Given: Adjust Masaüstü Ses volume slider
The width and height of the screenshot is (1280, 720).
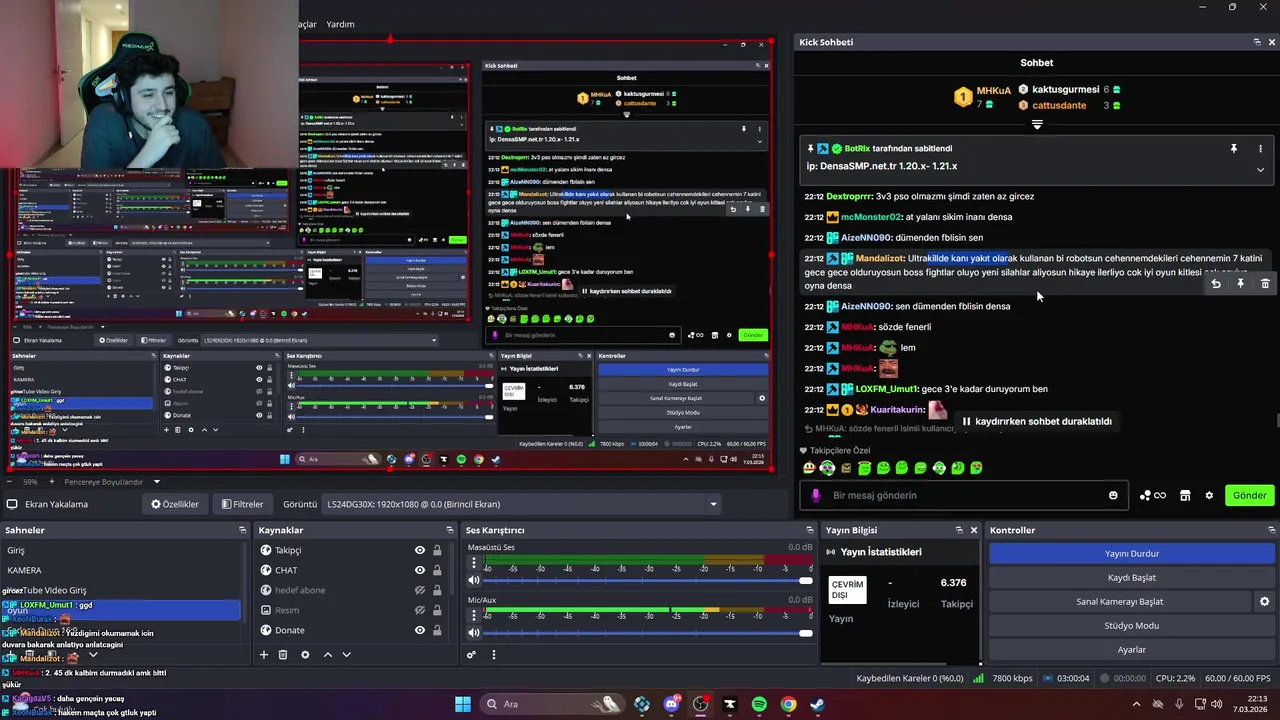Looking at the screenshot, I should 648,580.
